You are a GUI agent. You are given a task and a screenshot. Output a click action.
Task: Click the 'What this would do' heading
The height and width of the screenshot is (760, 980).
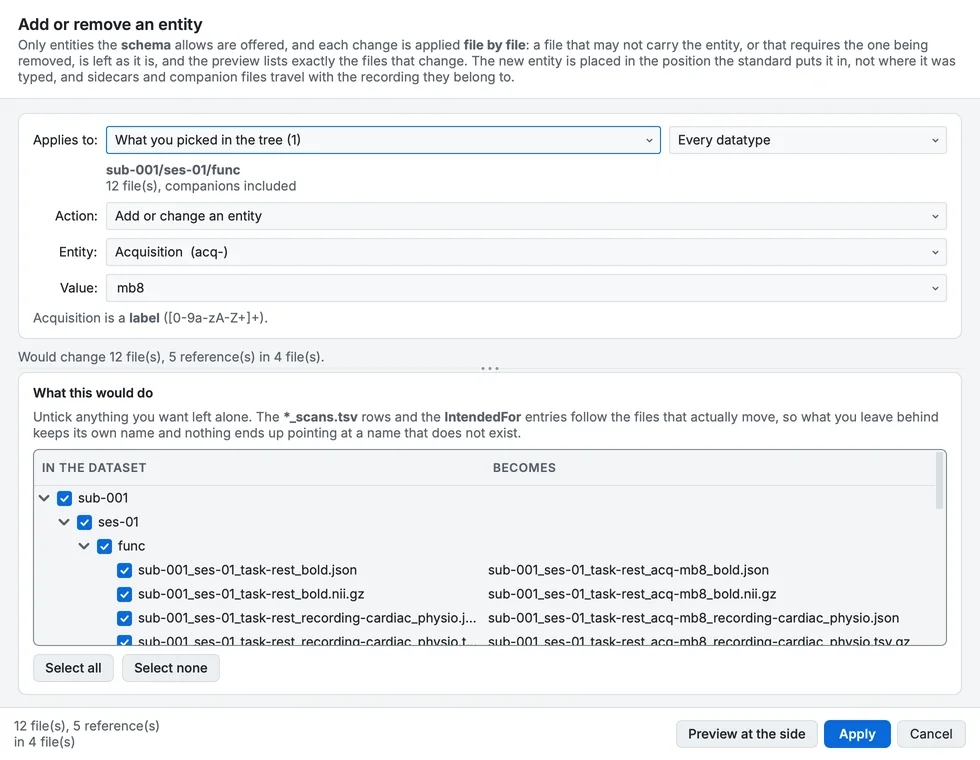[93, 393]
